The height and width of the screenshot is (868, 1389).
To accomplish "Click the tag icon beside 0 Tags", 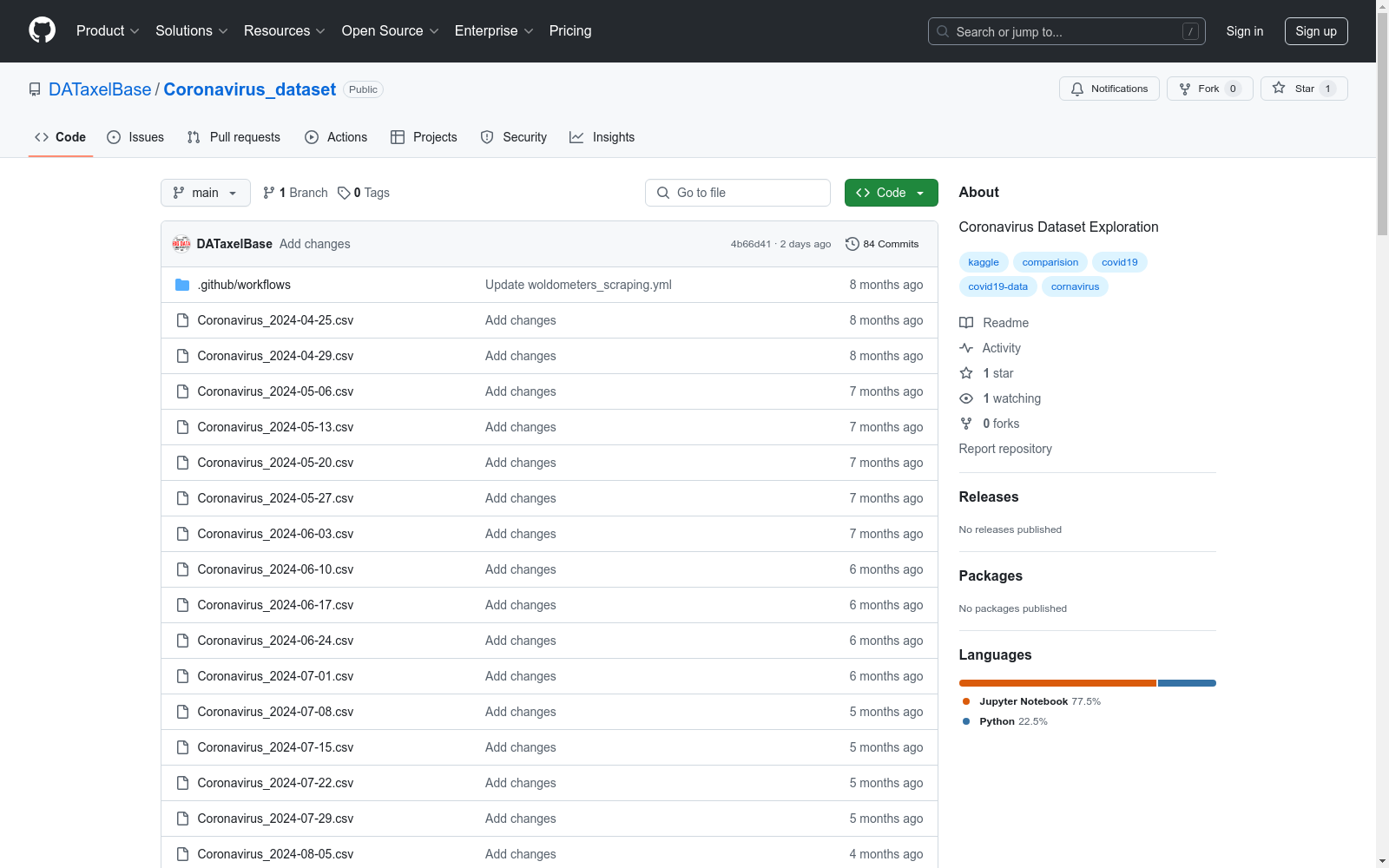I will 344,193.
